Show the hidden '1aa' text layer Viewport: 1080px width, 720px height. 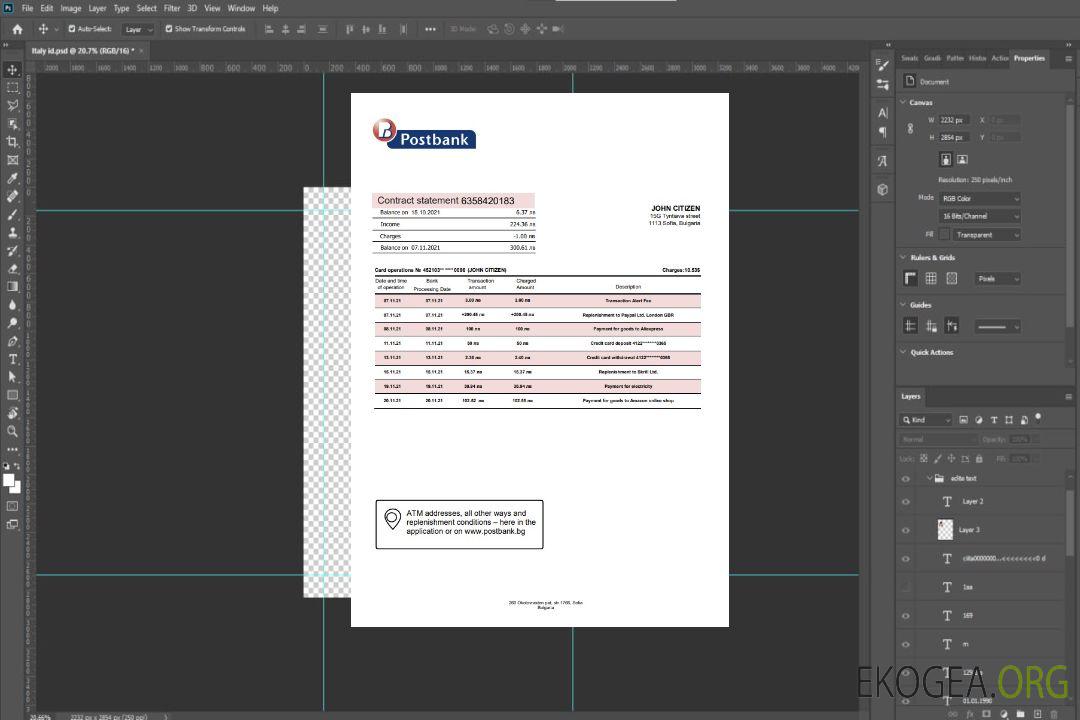tap(906, 588)
